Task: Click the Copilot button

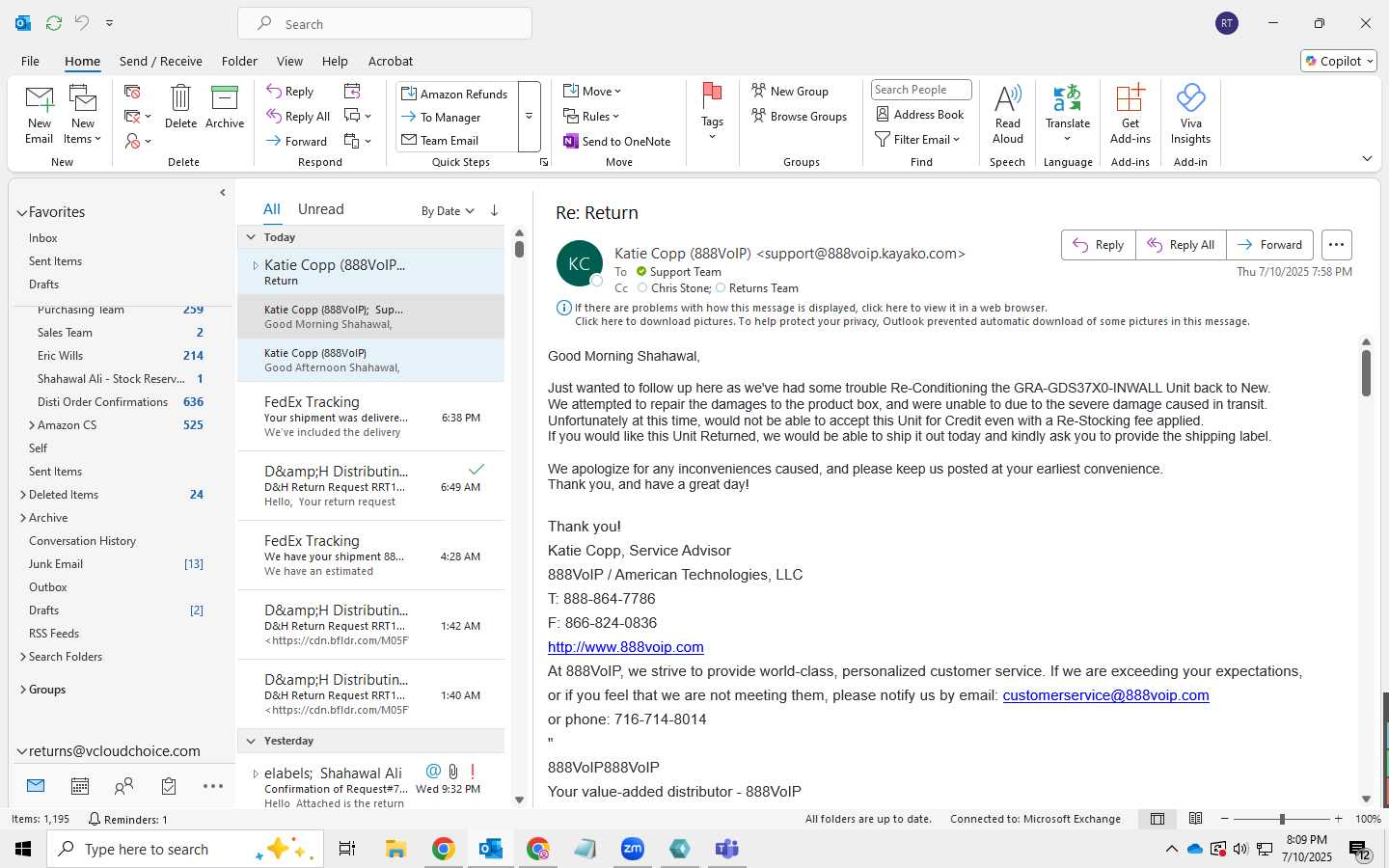Action: pyautogui.click(x=1339, y=61)
